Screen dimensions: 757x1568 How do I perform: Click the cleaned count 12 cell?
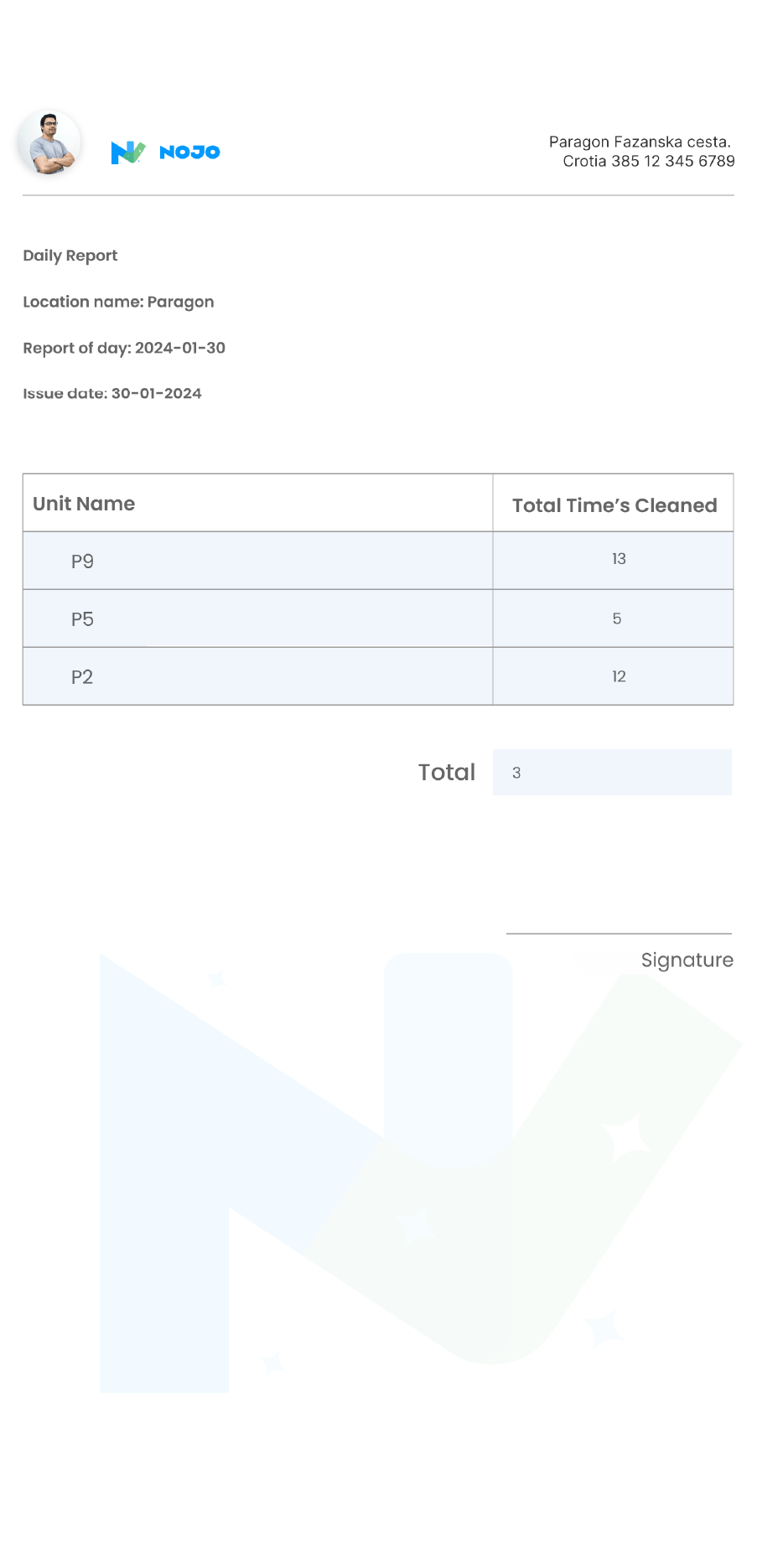(619, 676)
